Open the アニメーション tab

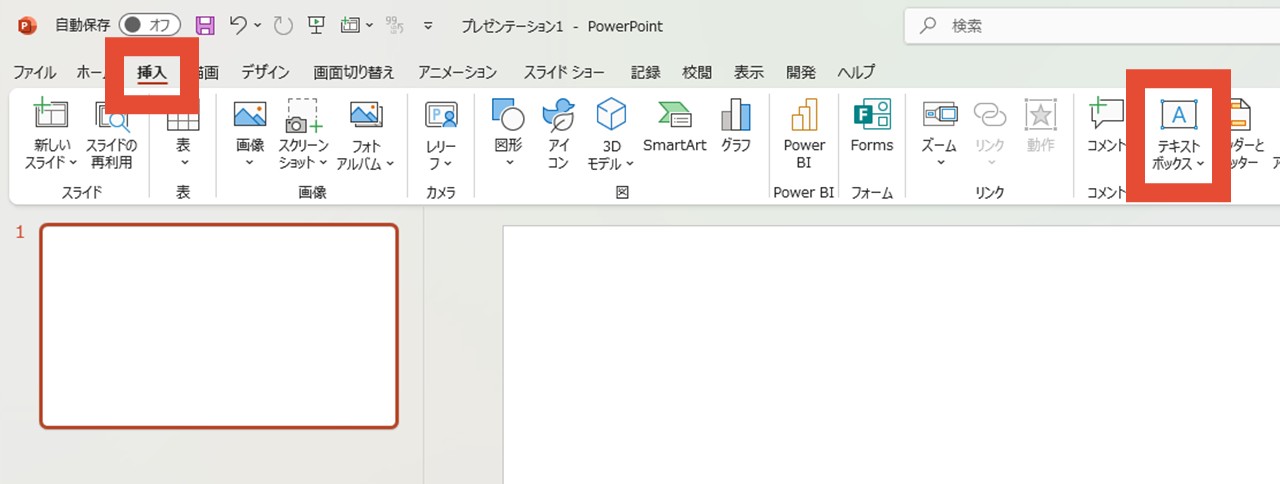click(x=457, y=72)
